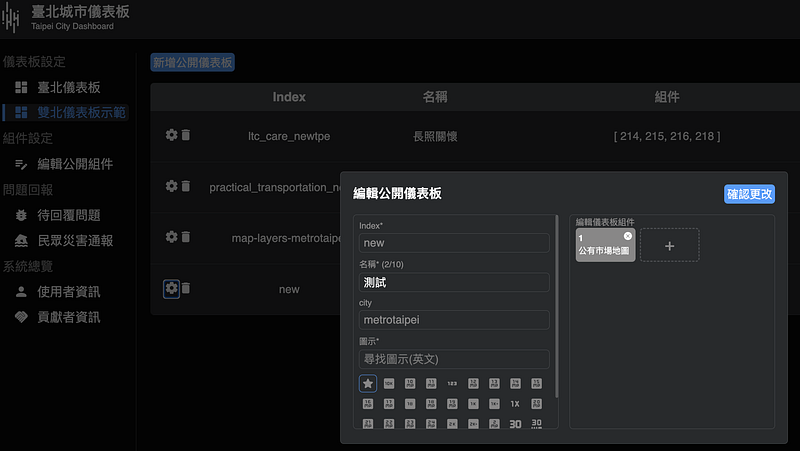Open gear settings for map-layers-metrotaipei row
The height and width of the screenshot is (451, 800).
(171, 237)
